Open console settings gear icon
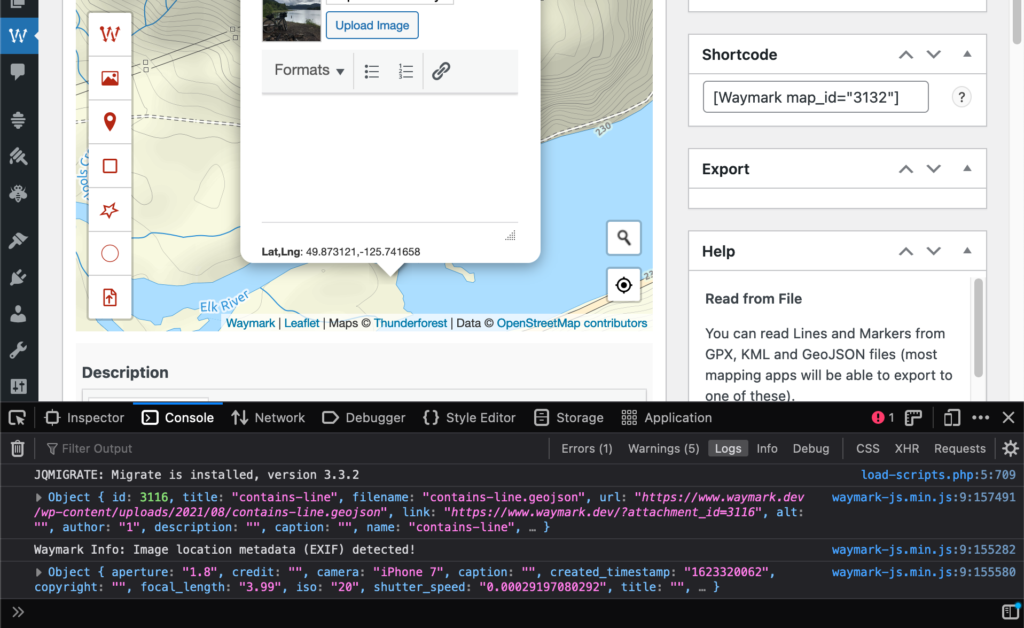Image resolution: width=1024 pixels, height=628 pixels. [1010, 448]
